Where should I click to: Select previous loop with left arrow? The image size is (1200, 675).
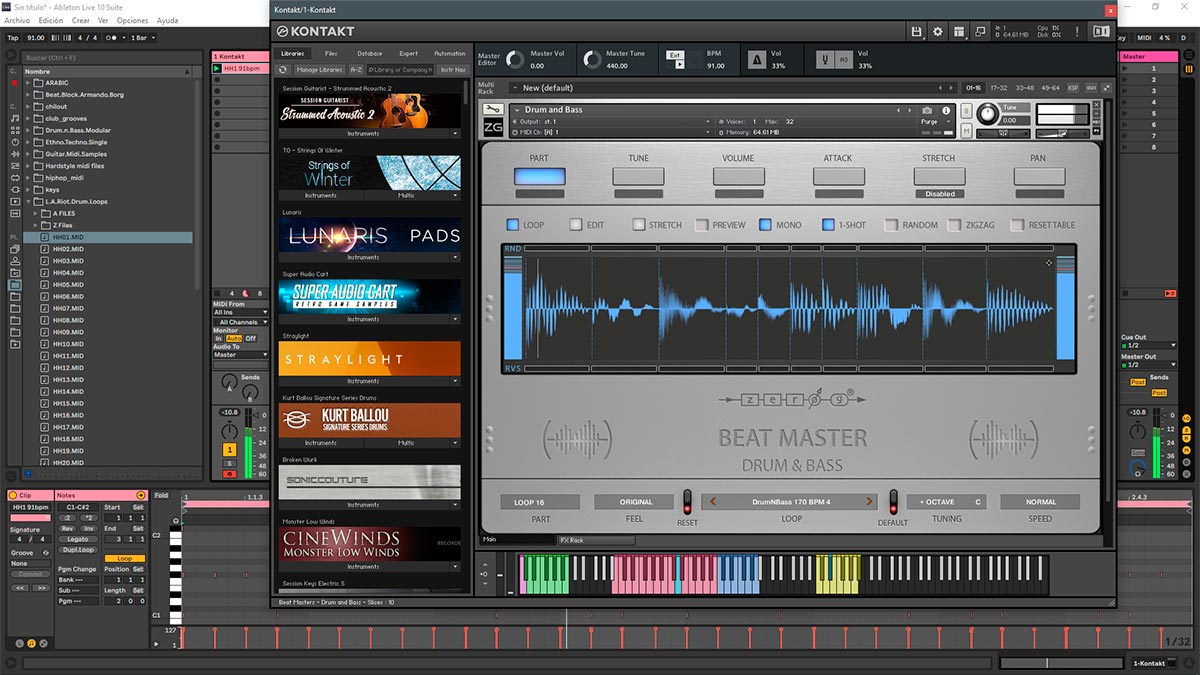coord(713,502)
